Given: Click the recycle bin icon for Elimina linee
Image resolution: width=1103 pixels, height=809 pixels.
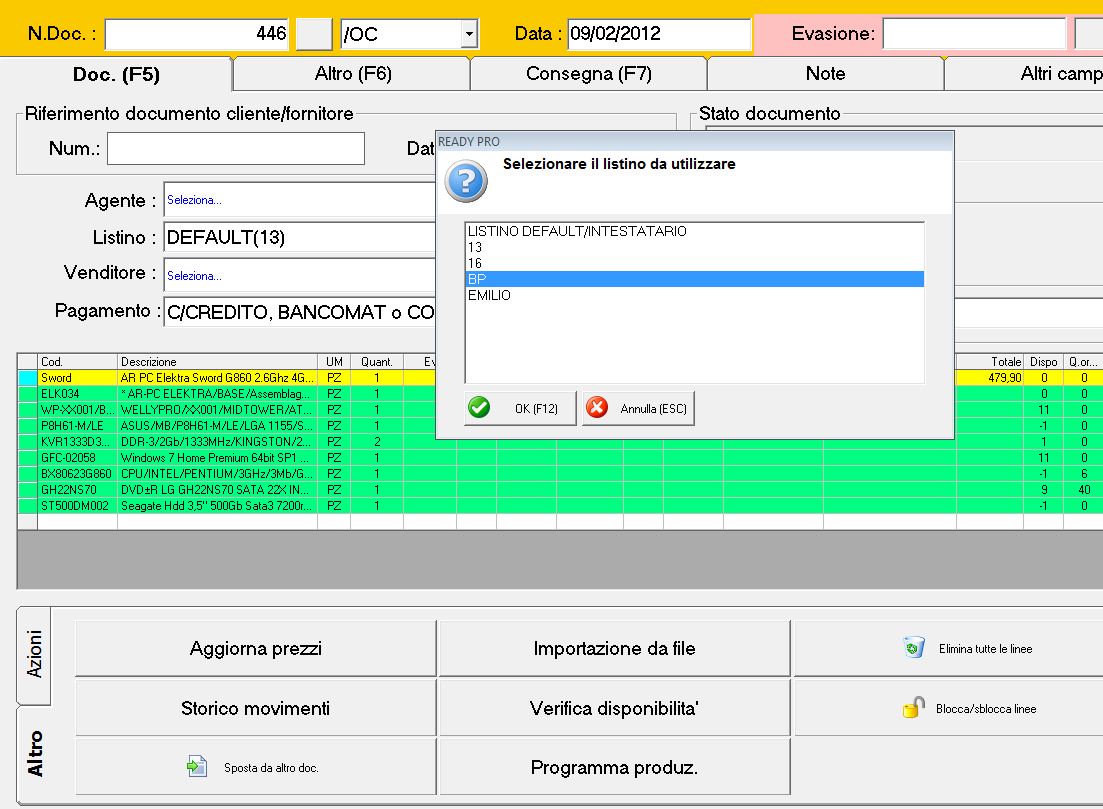Looking at the screenshot, I should pos(913,647).
